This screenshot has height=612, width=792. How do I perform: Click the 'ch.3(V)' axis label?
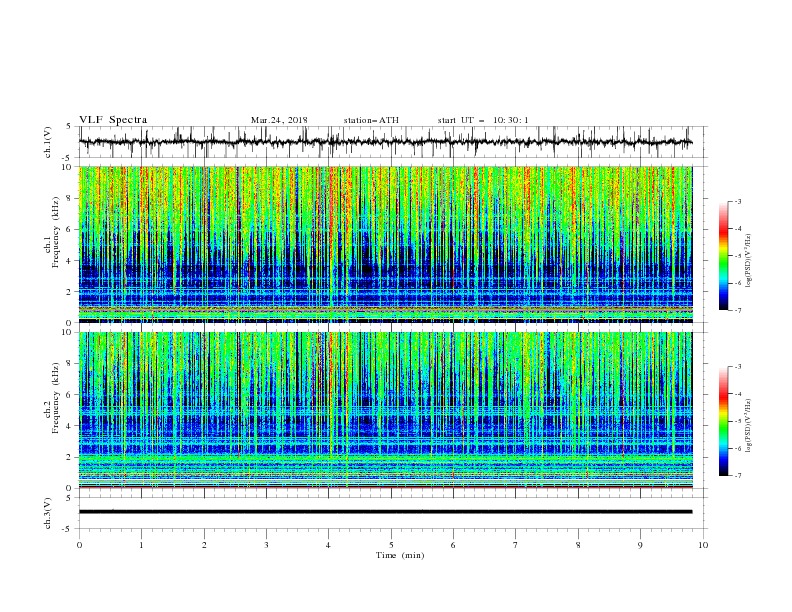pyautogui.click(x=48, y=513)
